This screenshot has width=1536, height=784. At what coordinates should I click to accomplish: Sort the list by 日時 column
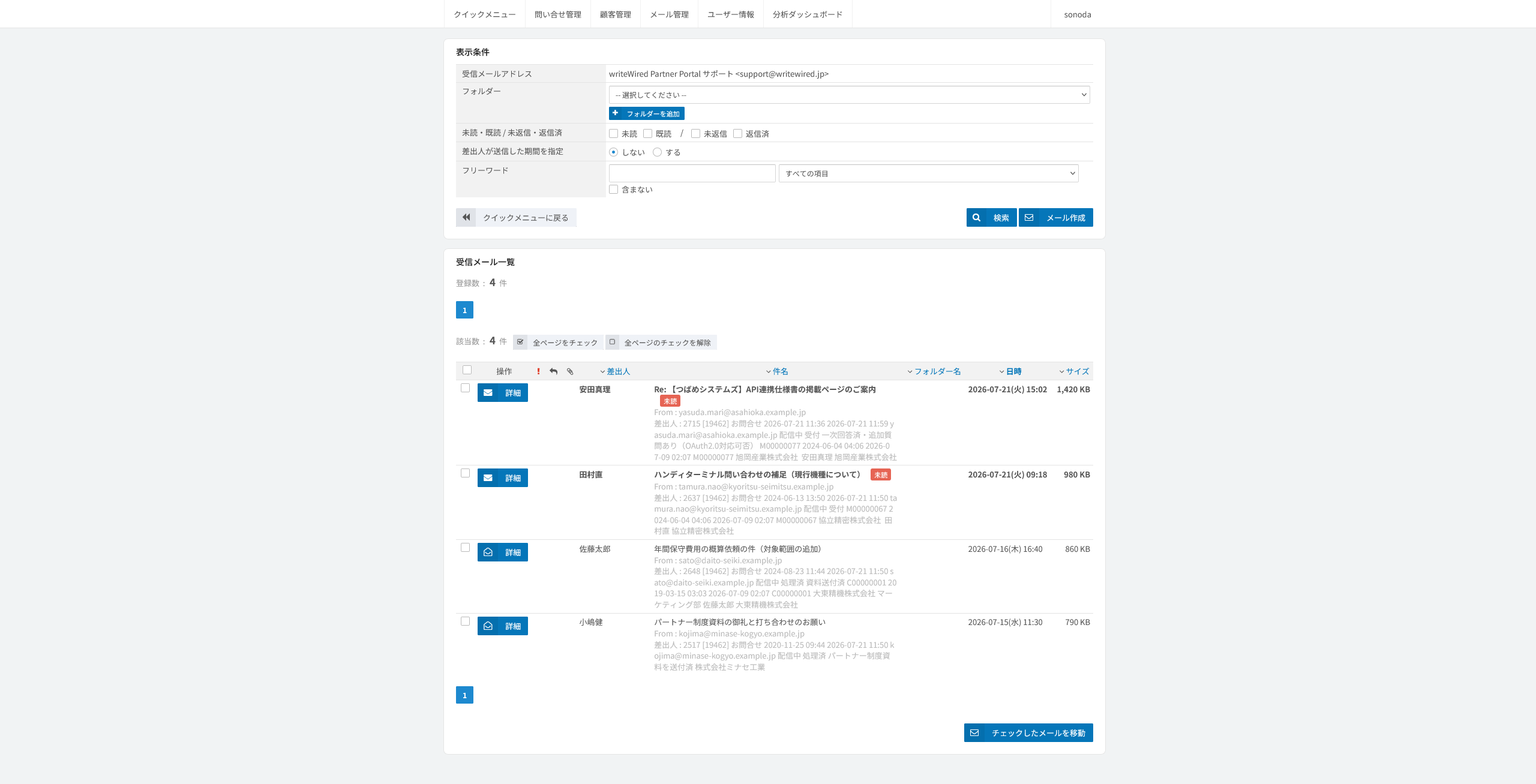[1013, 371]
